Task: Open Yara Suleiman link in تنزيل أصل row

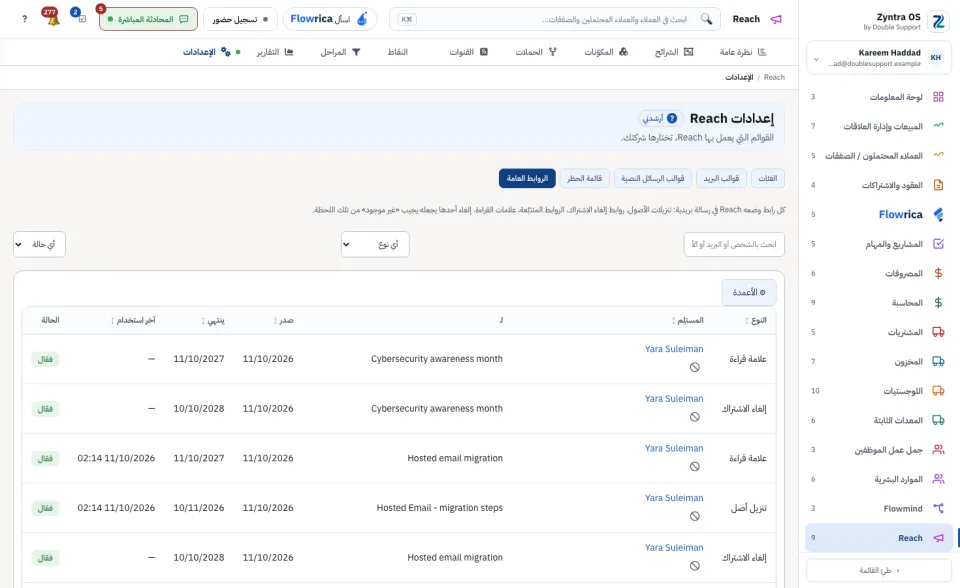Action: pos(673,498)
